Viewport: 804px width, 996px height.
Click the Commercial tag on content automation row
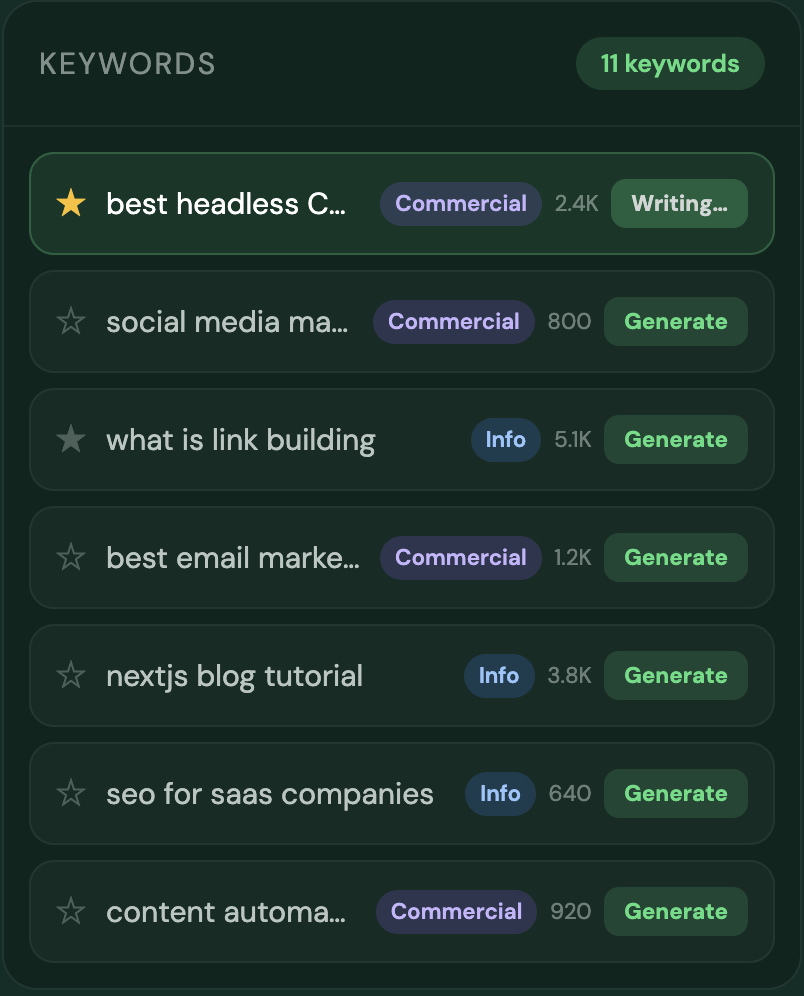[456, 912]
